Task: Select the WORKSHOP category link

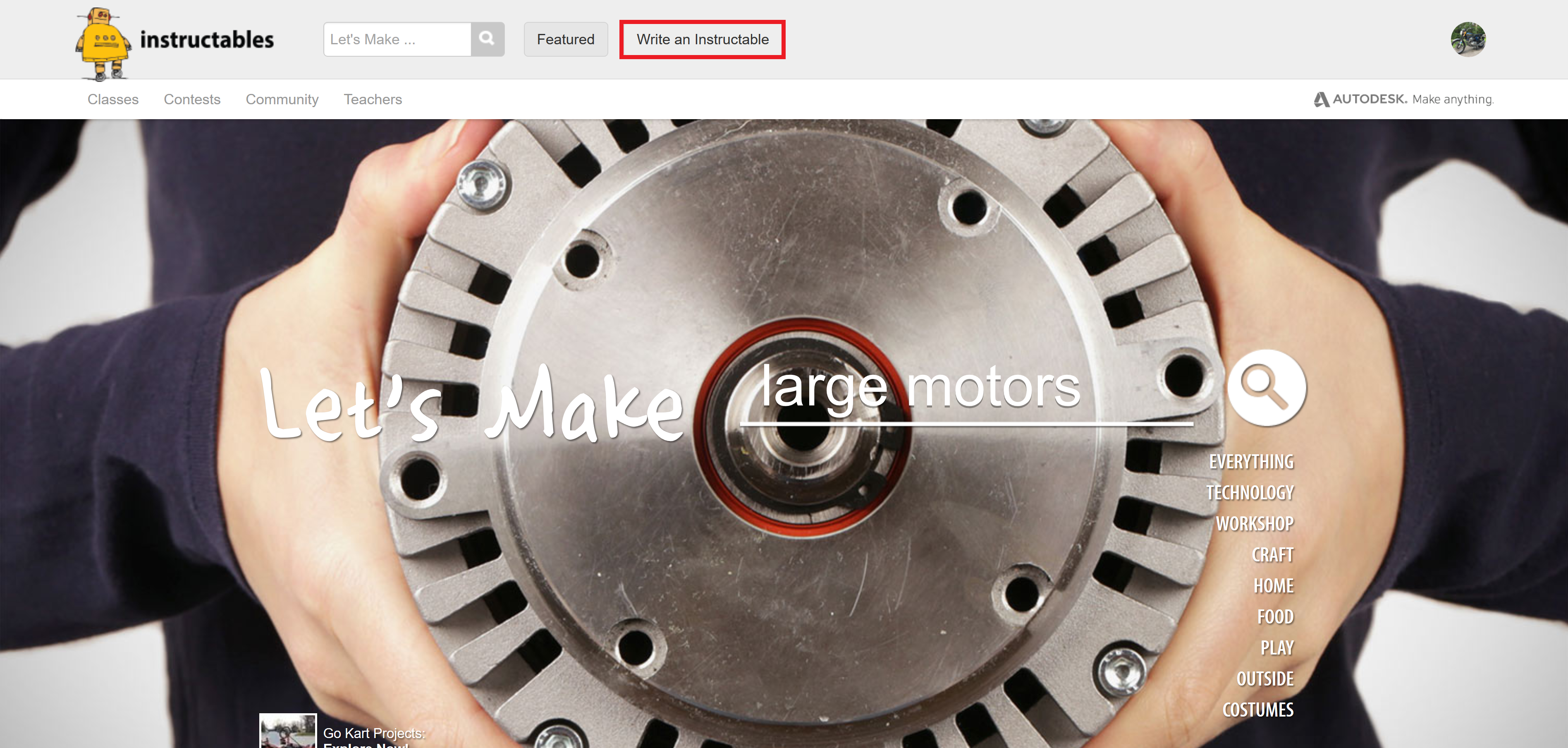Action: tap(1255, 524)
